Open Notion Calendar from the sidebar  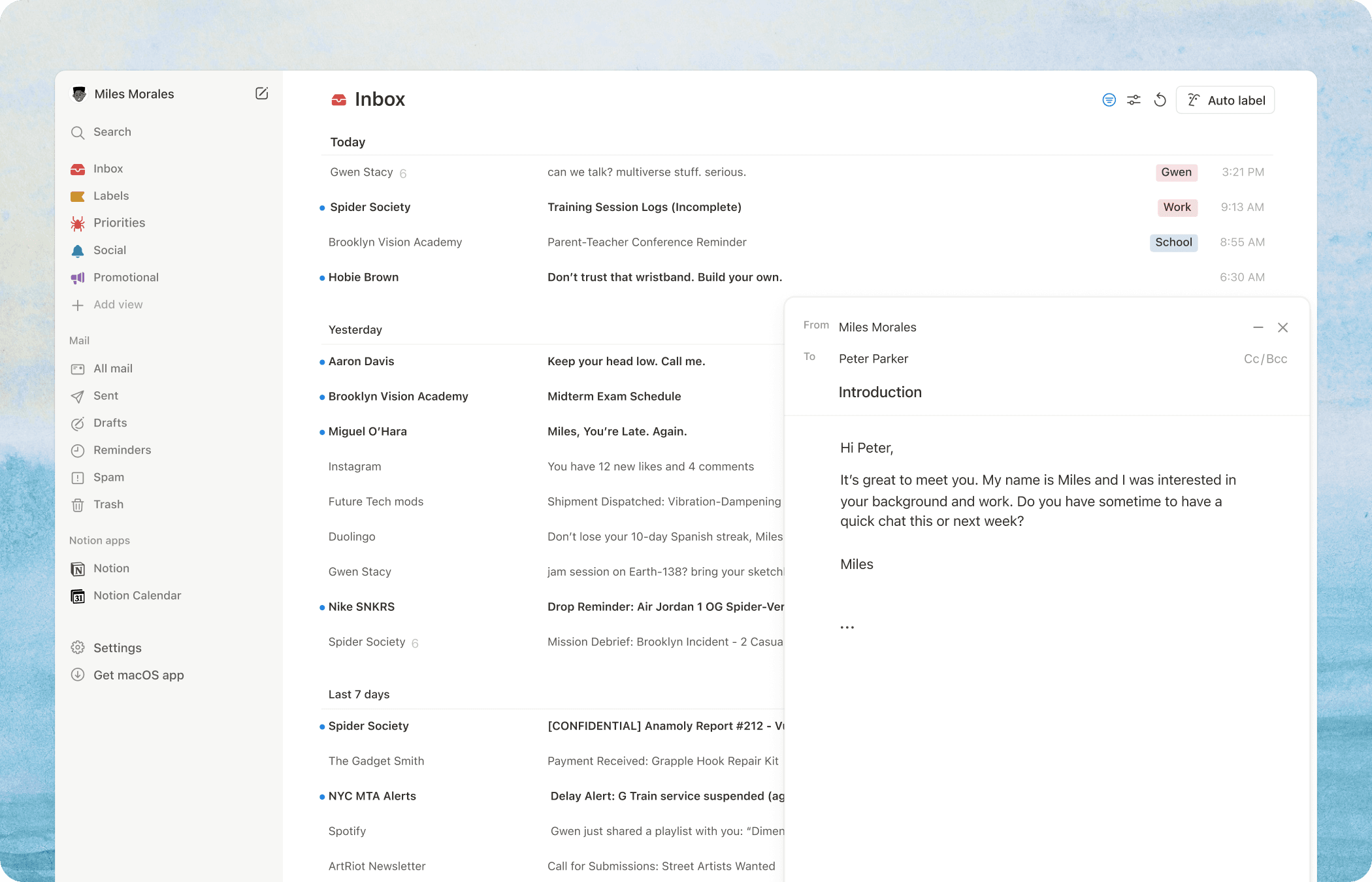(78, 596)
